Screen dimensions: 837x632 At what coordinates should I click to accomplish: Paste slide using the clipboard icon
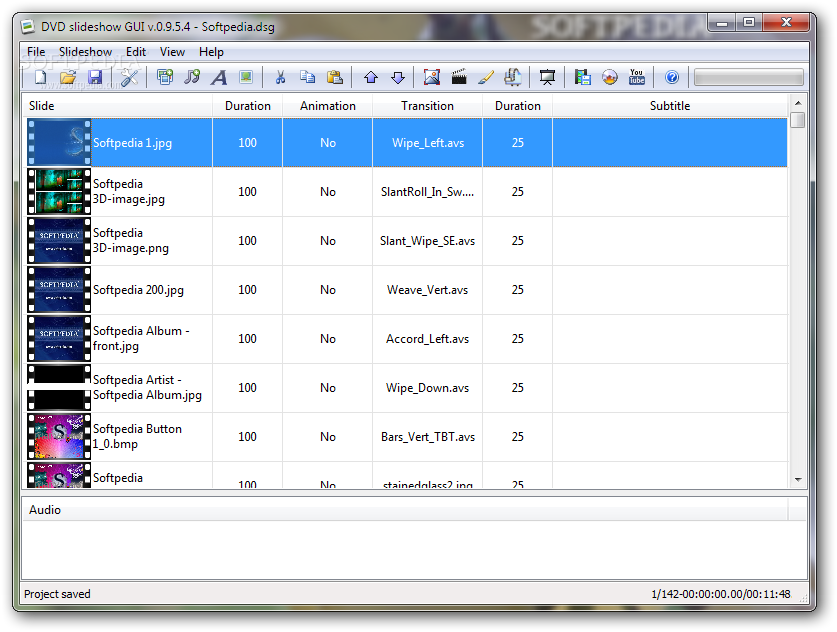point(335,77)
